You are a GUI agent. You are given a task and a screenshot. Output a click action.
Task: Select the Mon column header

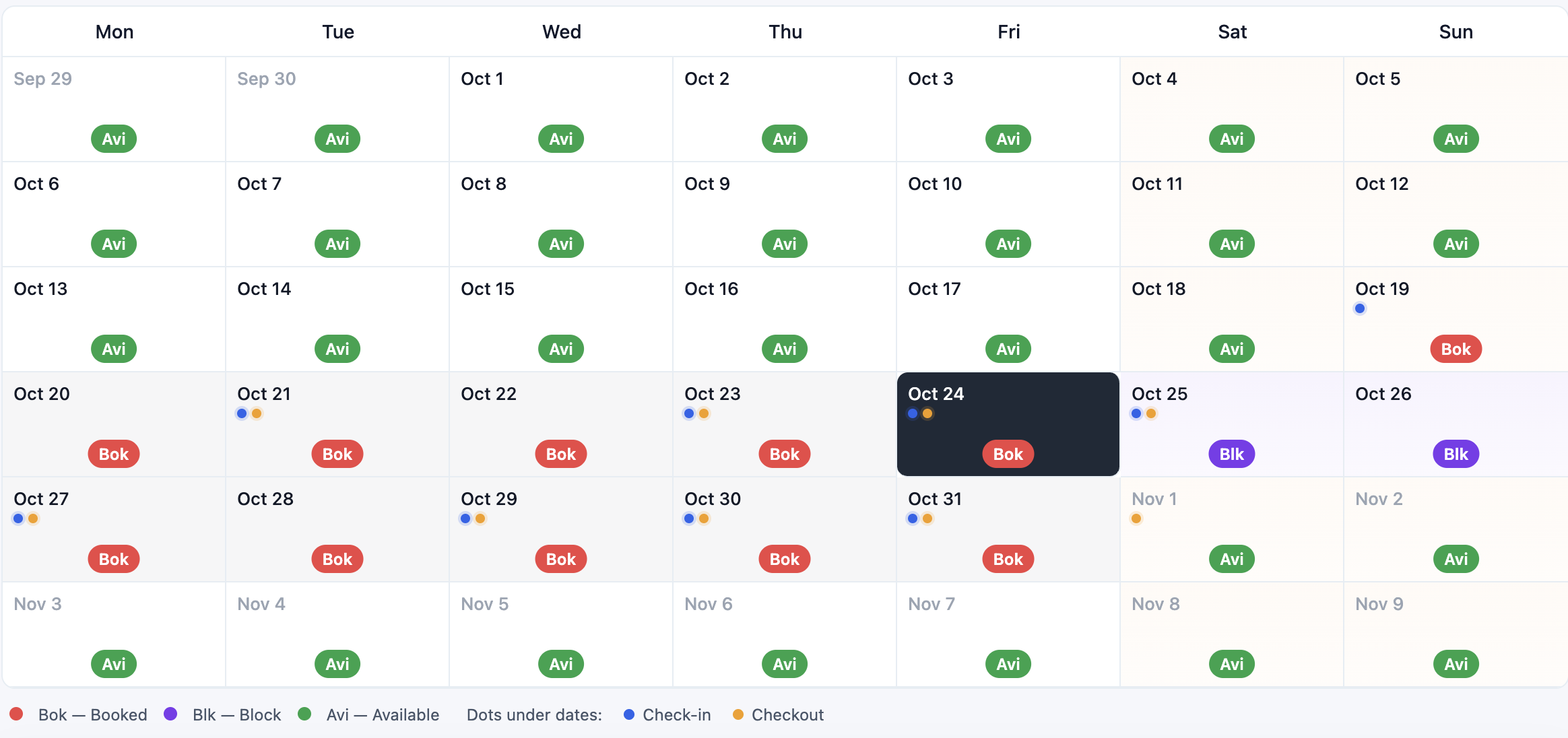click(114, 32)
